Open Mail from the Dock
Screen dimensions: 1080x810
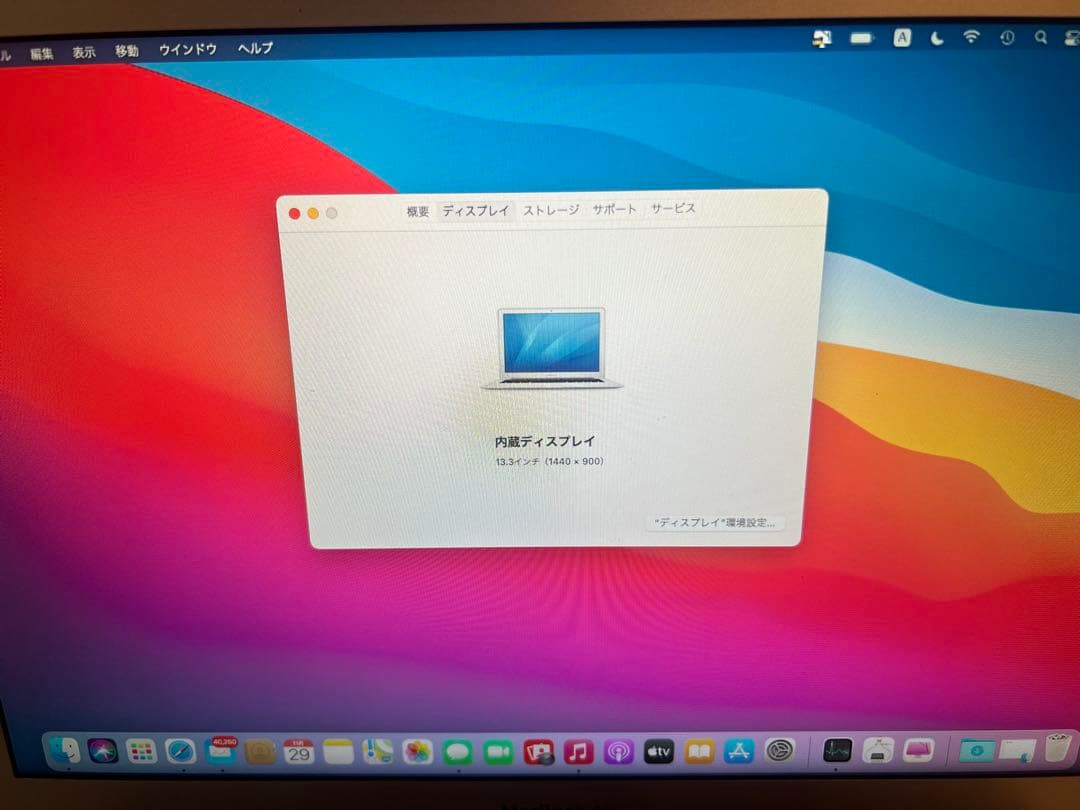click(220, 752)
